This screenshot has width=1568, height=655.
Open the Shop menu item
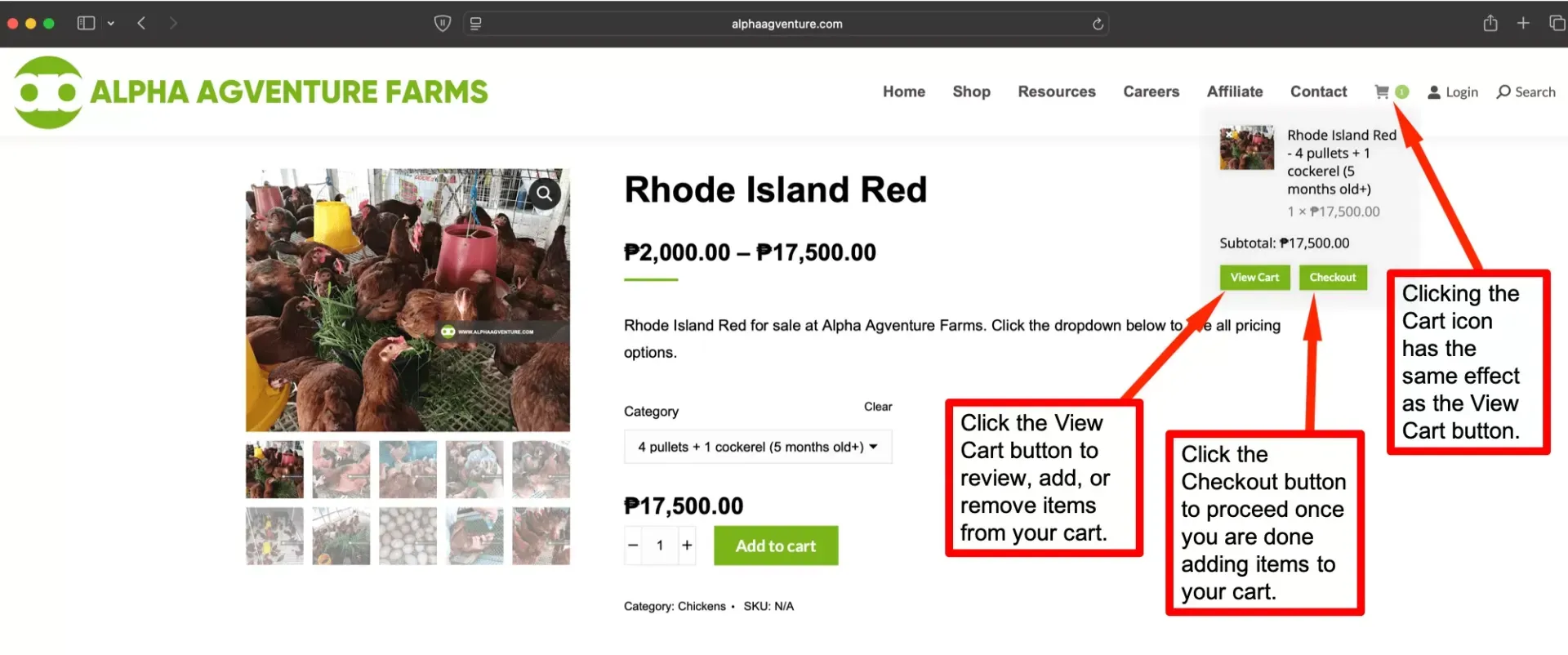pos(971,91)
